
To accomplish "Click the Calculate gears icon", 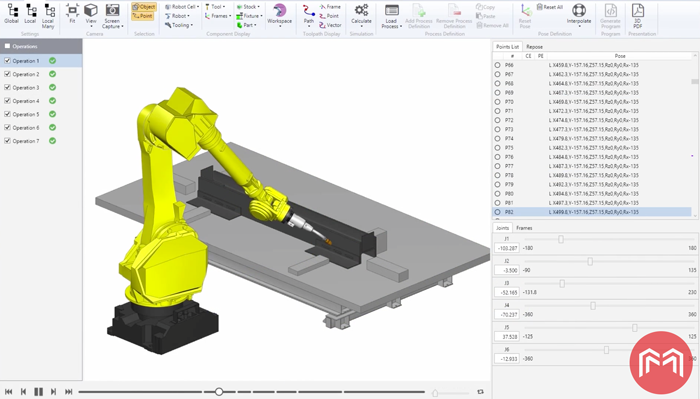I will pos(361,11).
